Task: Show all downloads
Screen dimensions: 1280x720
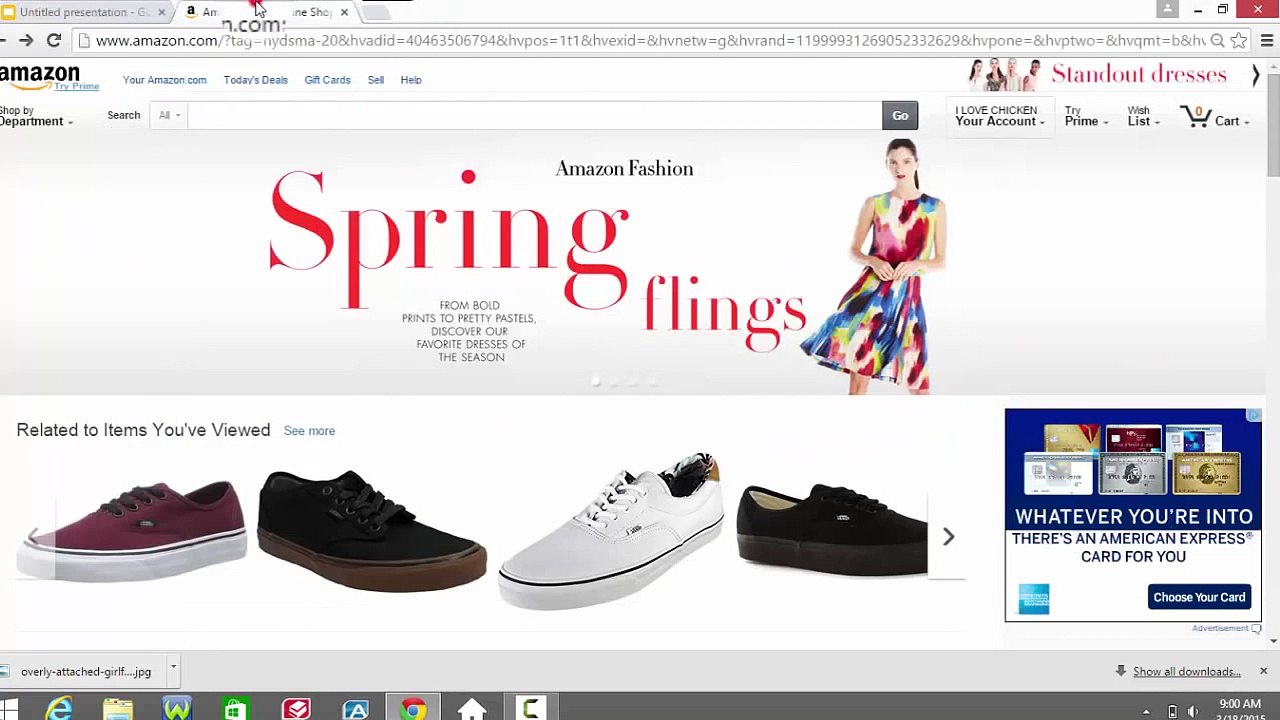Action: [x=1186, y=672]
